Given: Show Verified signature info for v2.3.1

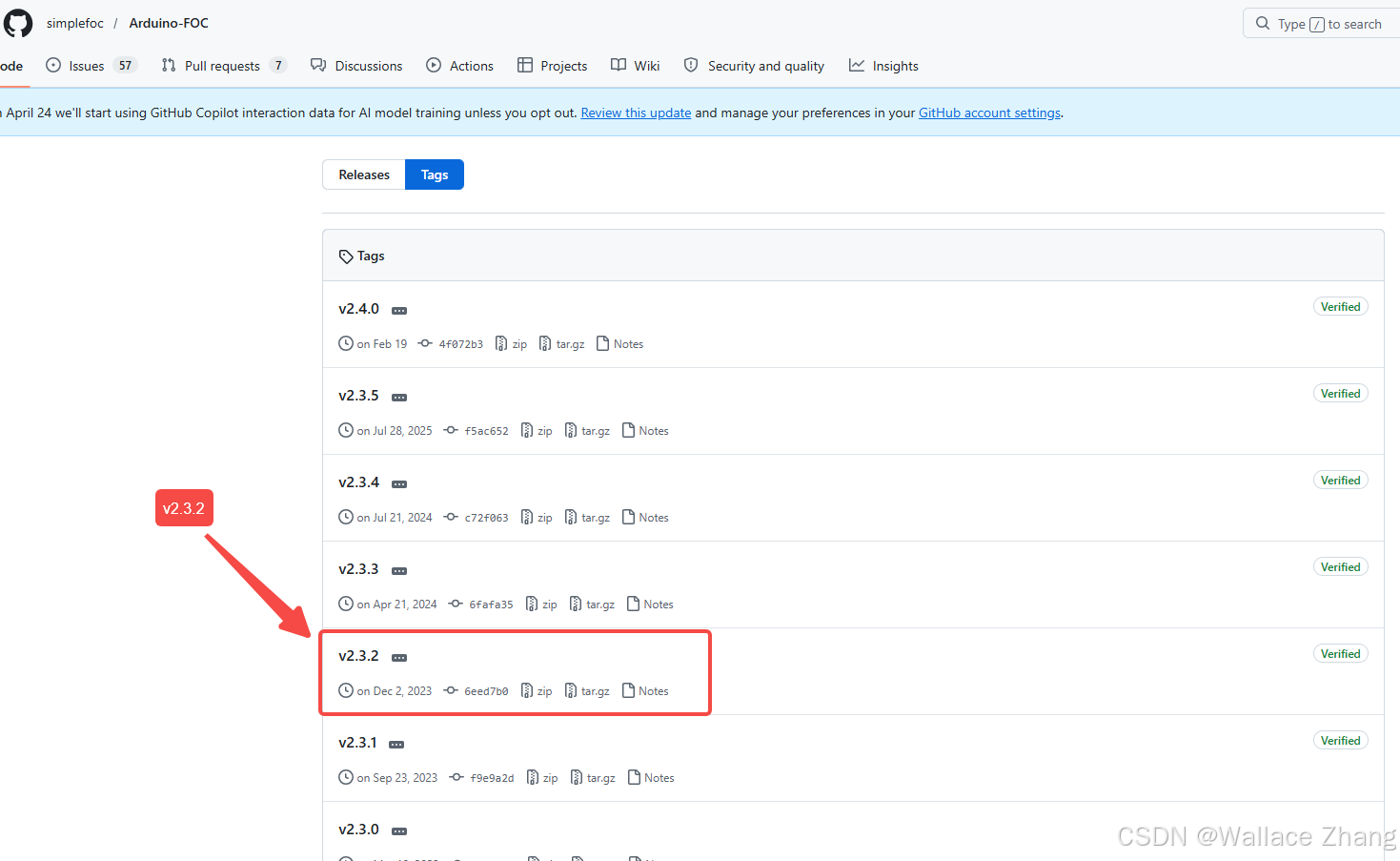Looking at the screenshot, I should point(1340,741).
